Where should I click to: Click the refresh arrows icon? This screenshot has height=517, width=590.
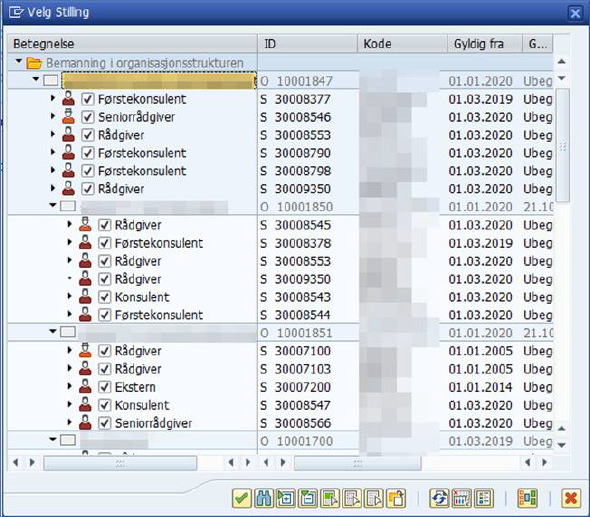(439, 499)
